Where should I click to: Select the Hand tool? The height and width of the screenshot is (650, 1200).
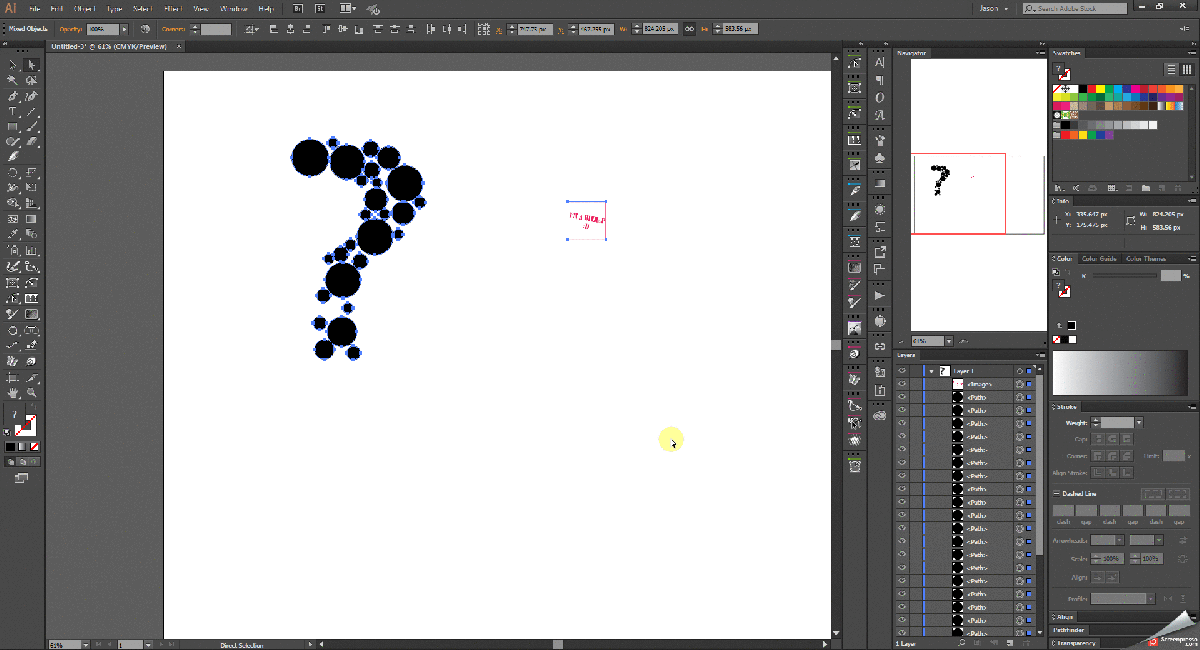coord(13,393)
